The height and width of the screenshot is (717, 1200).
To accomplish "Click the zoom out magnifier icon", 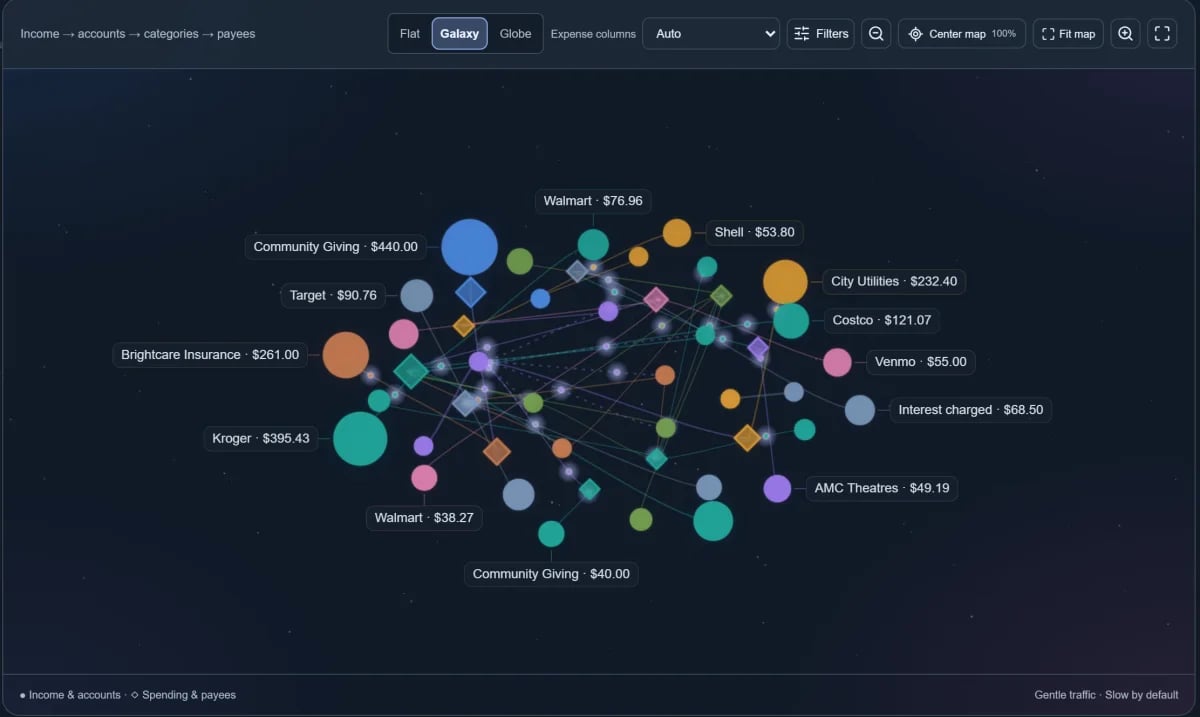I will tap(876, 33).
